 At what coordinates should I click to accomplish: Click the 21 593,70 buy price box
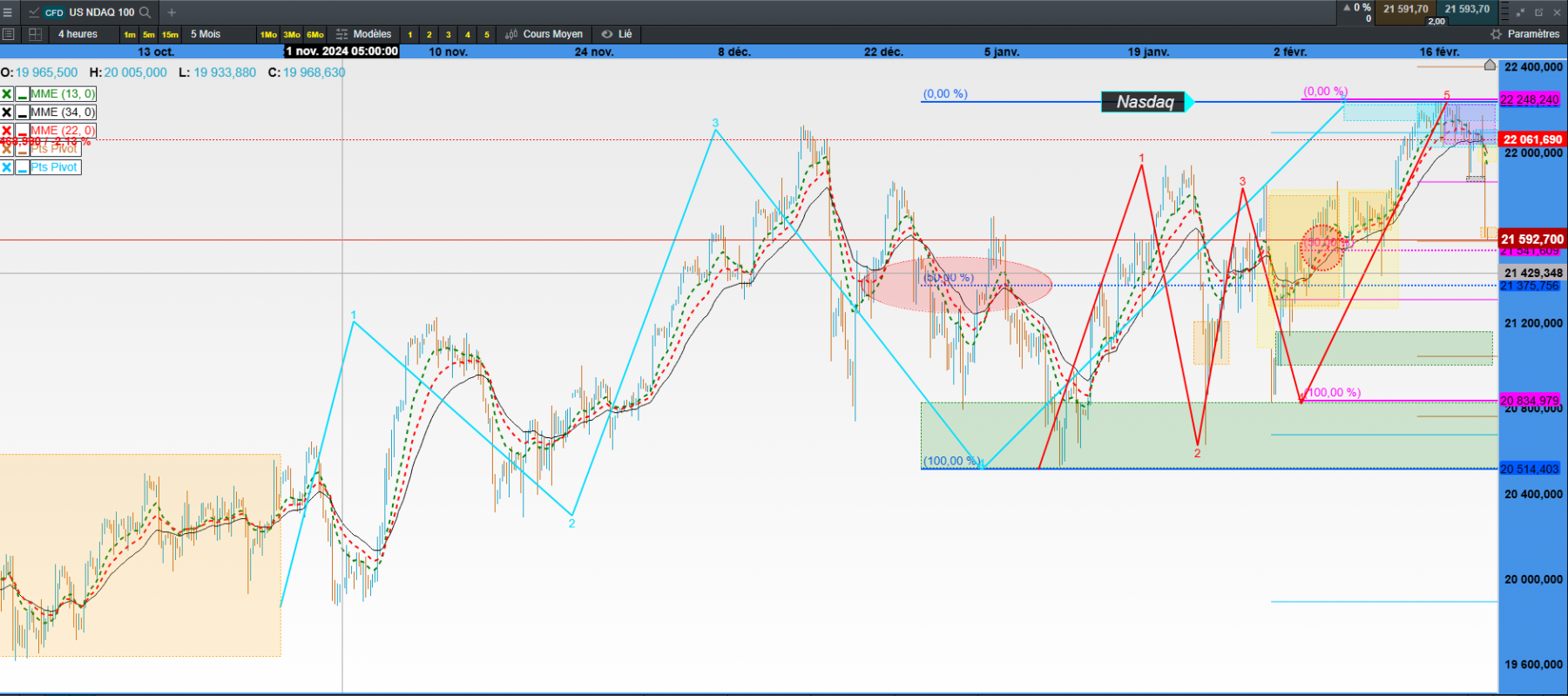(x=1467, y=10)
